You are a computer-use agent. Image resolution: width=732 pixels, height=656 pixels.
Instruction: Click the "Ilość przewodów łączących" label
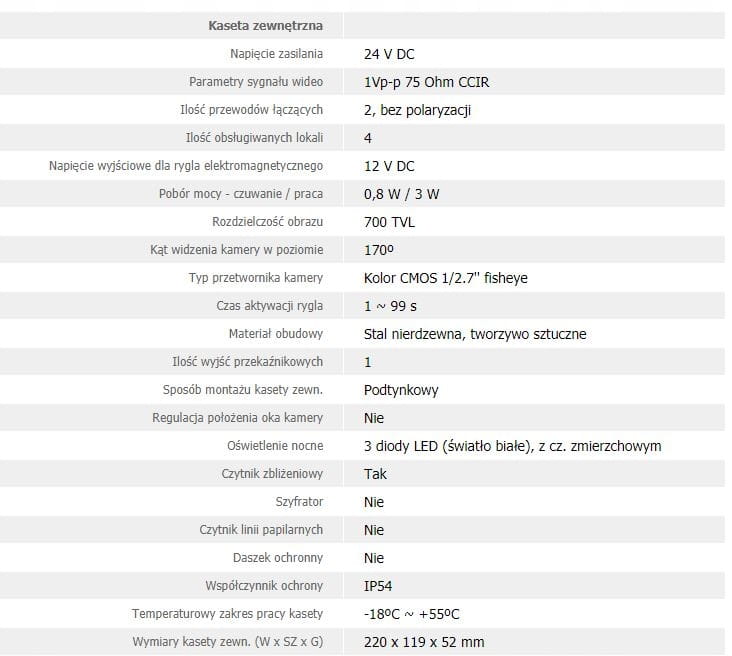pyautogui.click(x=262, y=110)
